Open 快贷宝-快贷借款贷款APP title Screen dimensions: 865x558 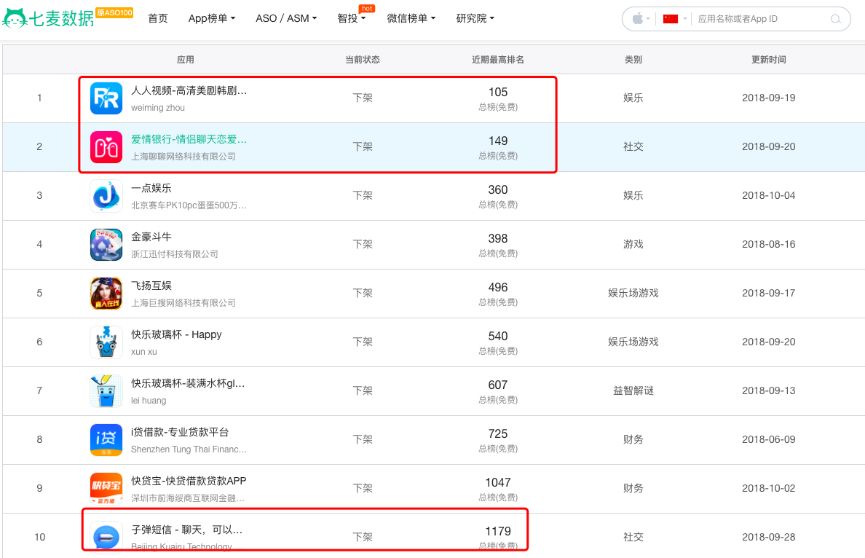[x=189, y=481]
